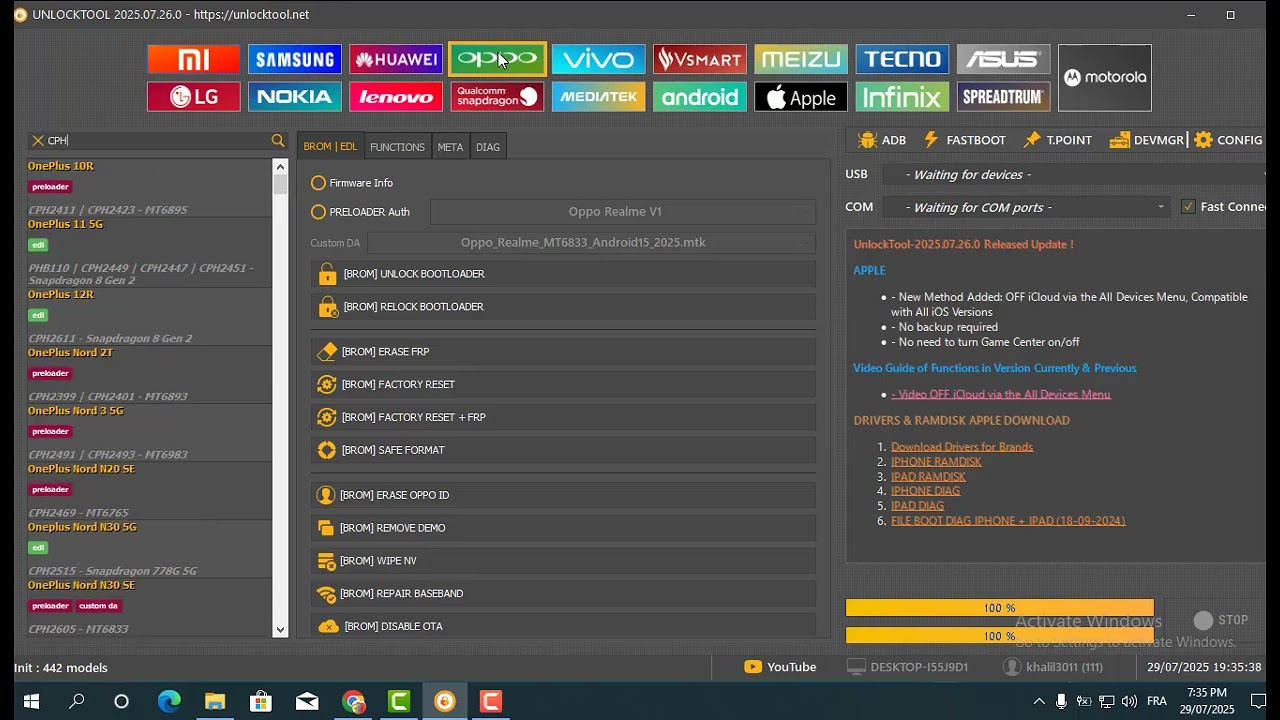Run [BROM] WIPE NV

pyautogui.click(x=563, y=561)
